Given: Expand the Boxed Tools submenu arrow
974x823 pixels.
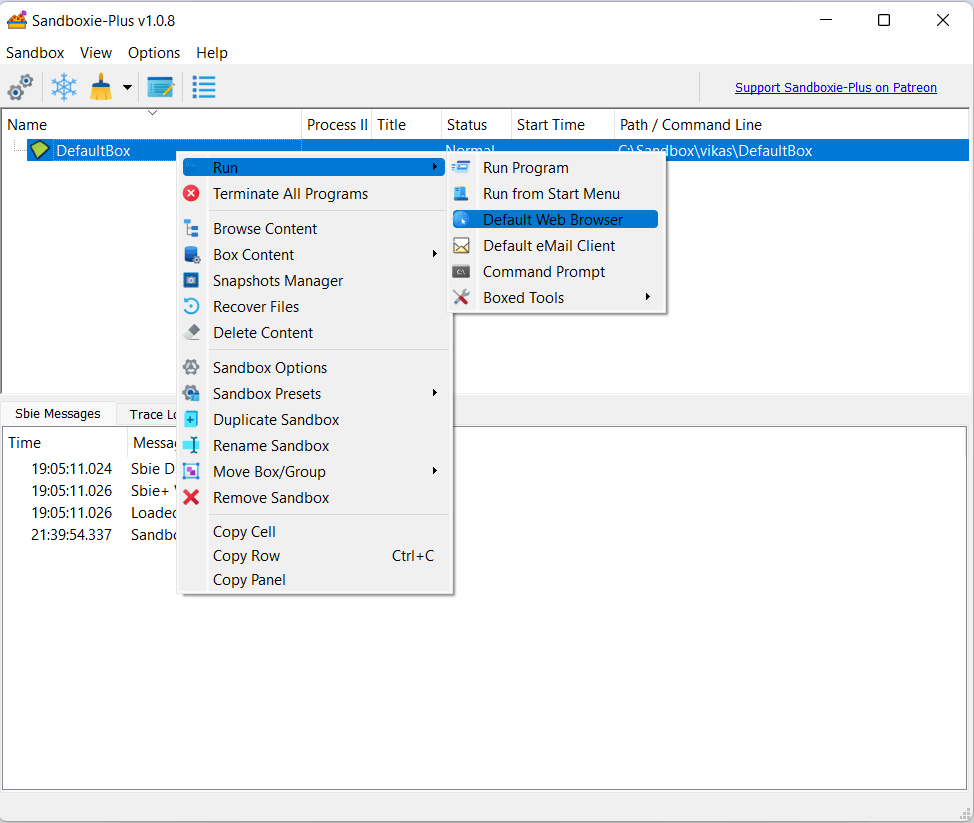Looking at the screenshot, I should click(647, 297).
